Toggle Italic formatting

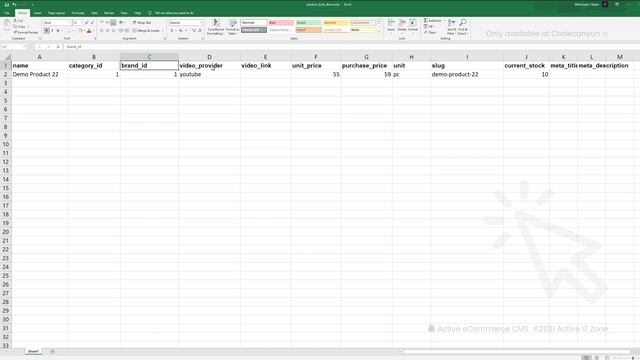[x=52, y=31]
